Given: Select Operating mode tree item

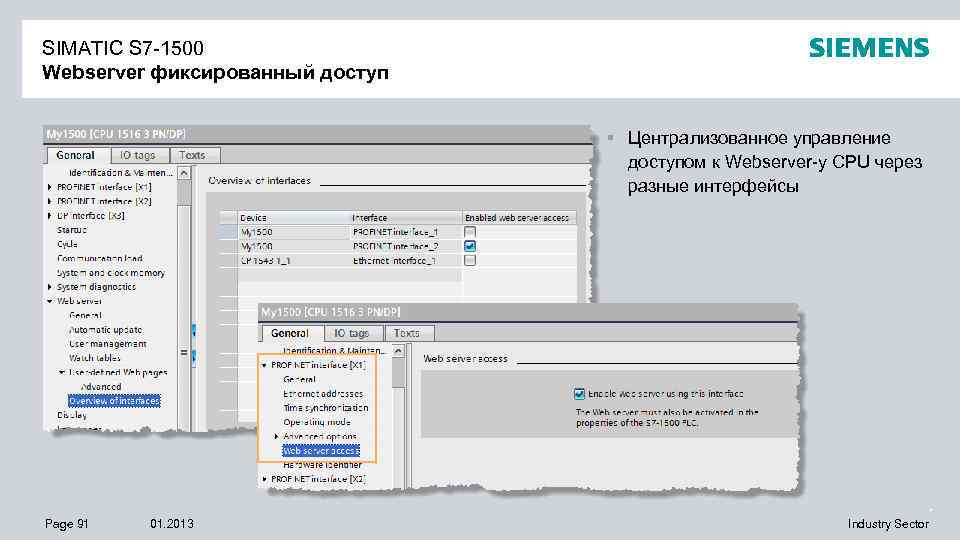Looking at the screenshot, I should (317, 422).
